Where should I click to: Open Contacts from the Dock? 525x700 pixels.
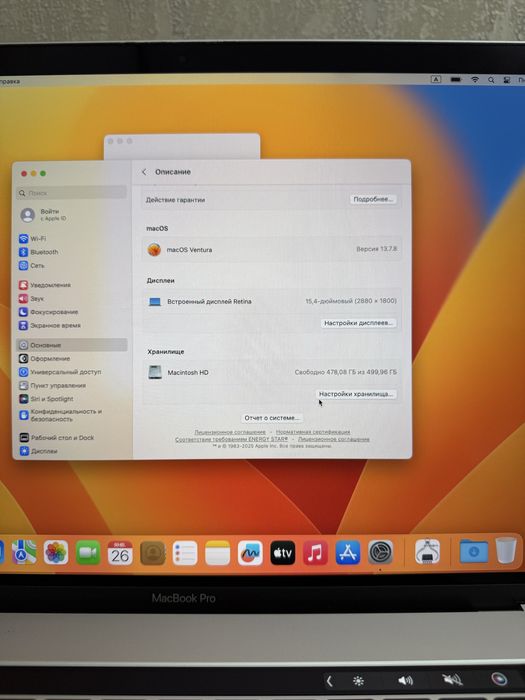coord(153,553)
